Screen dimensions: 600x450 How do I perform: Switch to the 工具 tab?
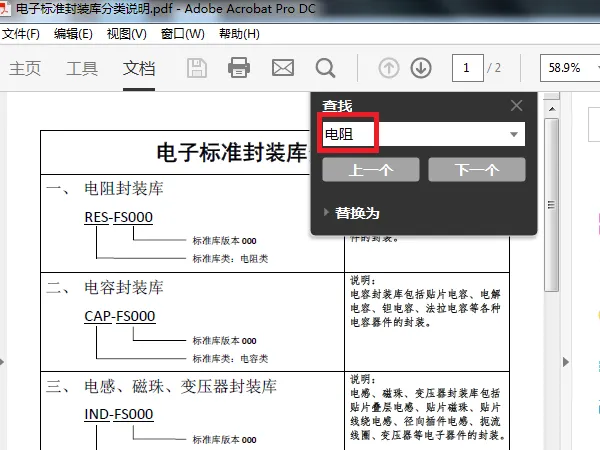82,69
